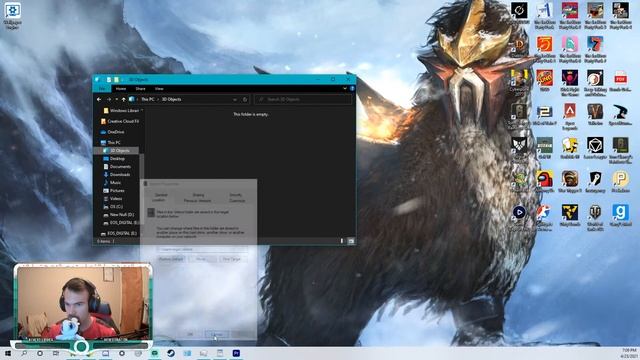Screen dimensions: 640x360
Task: Click Restore Default in the faded properties dialog
Action: coord(171,259)
